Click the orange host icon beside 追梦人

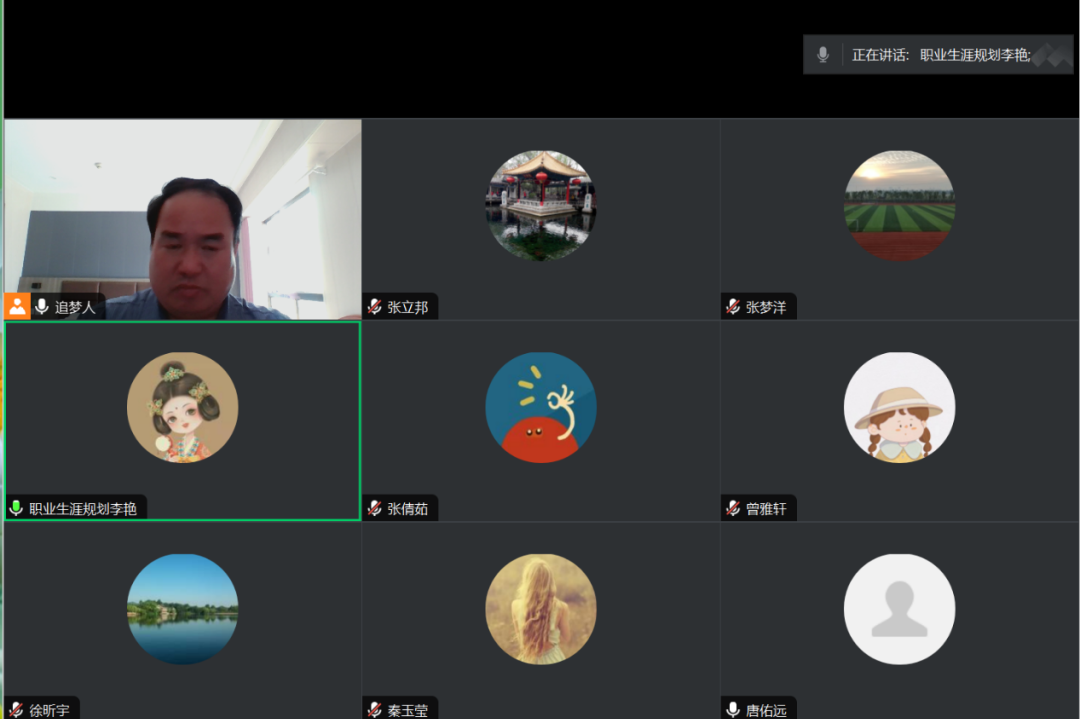coord(17,306)
